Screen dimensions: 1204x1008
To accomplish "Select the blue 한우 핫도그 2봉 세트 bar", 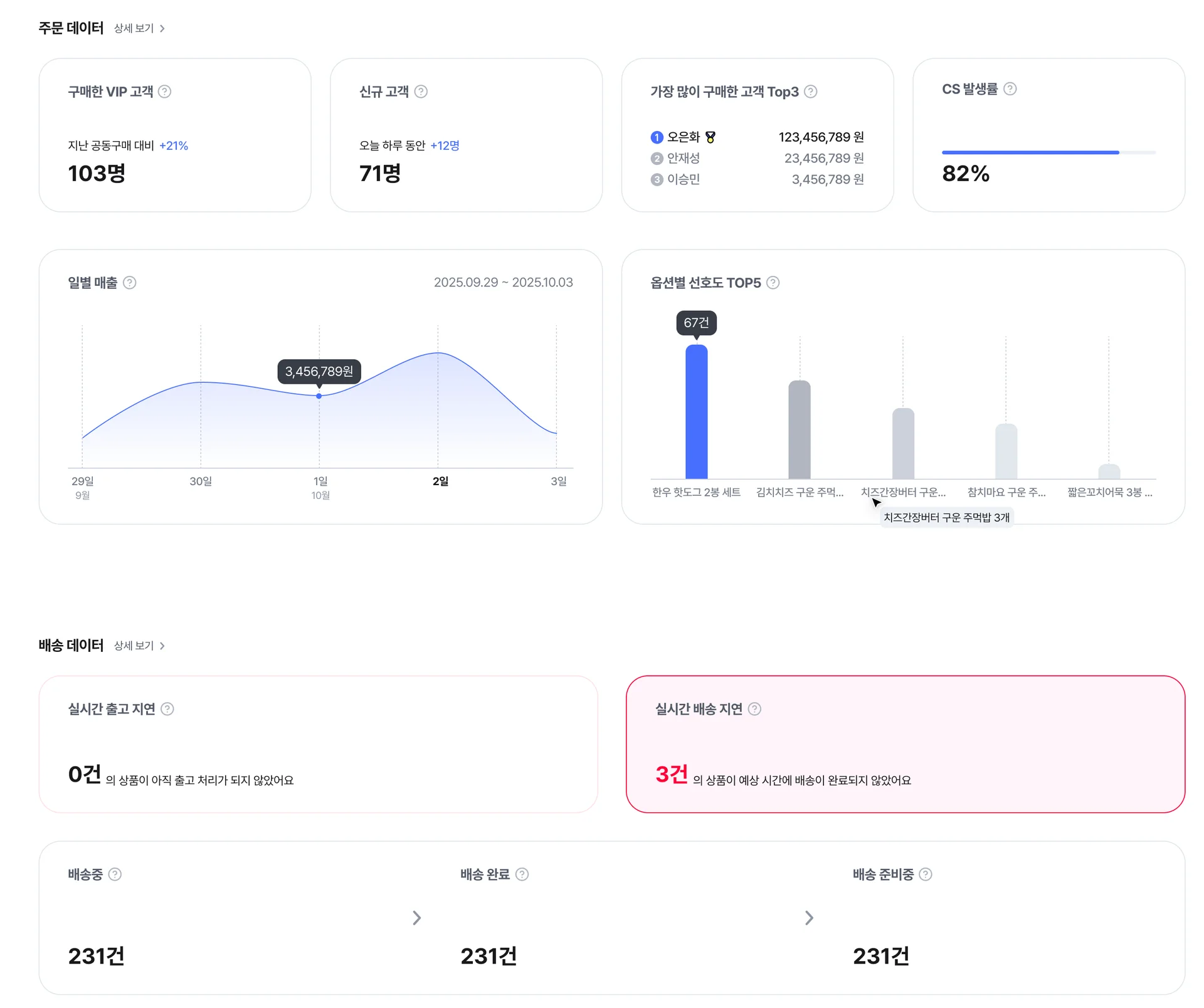I will (x=696, y=412).
